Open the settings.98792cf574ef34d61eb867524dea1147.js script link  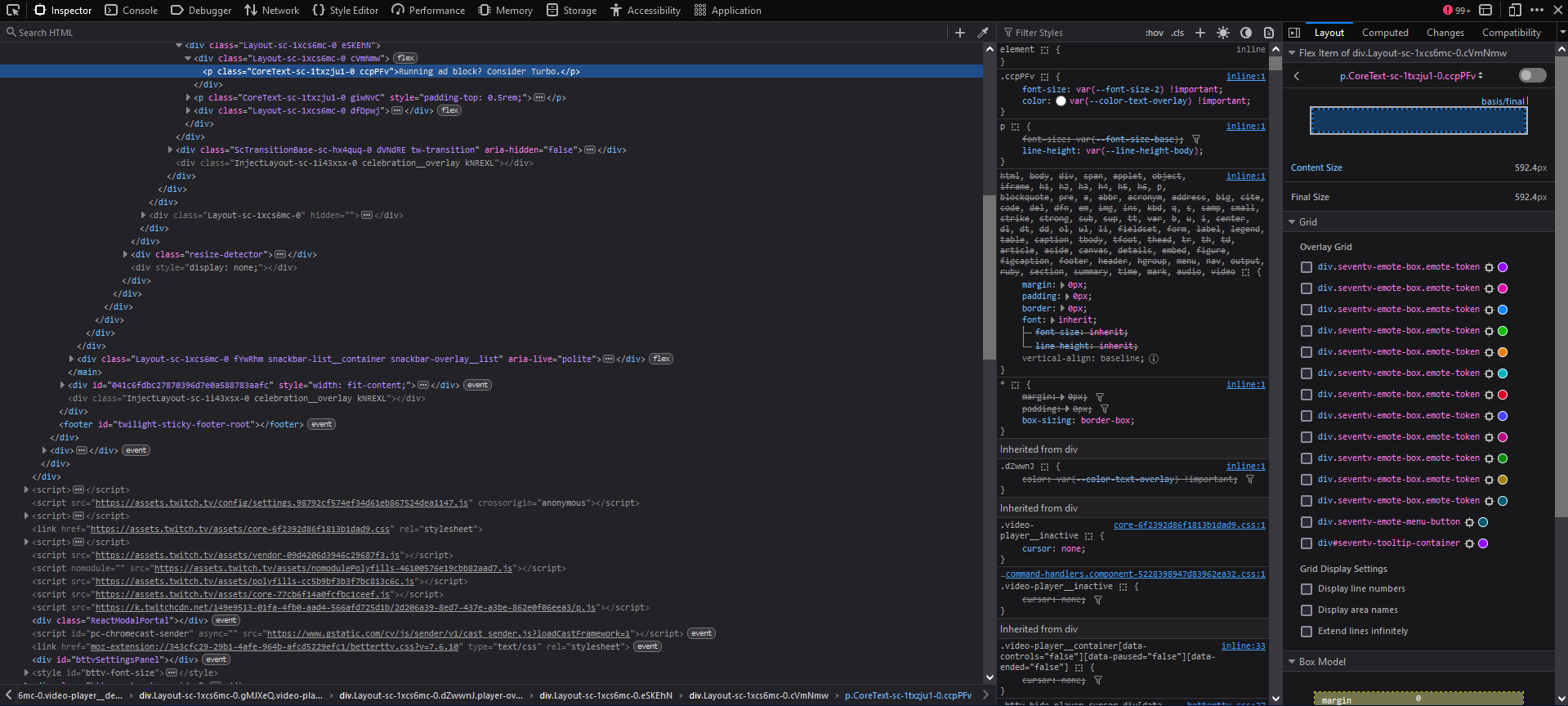pos(281,503)
